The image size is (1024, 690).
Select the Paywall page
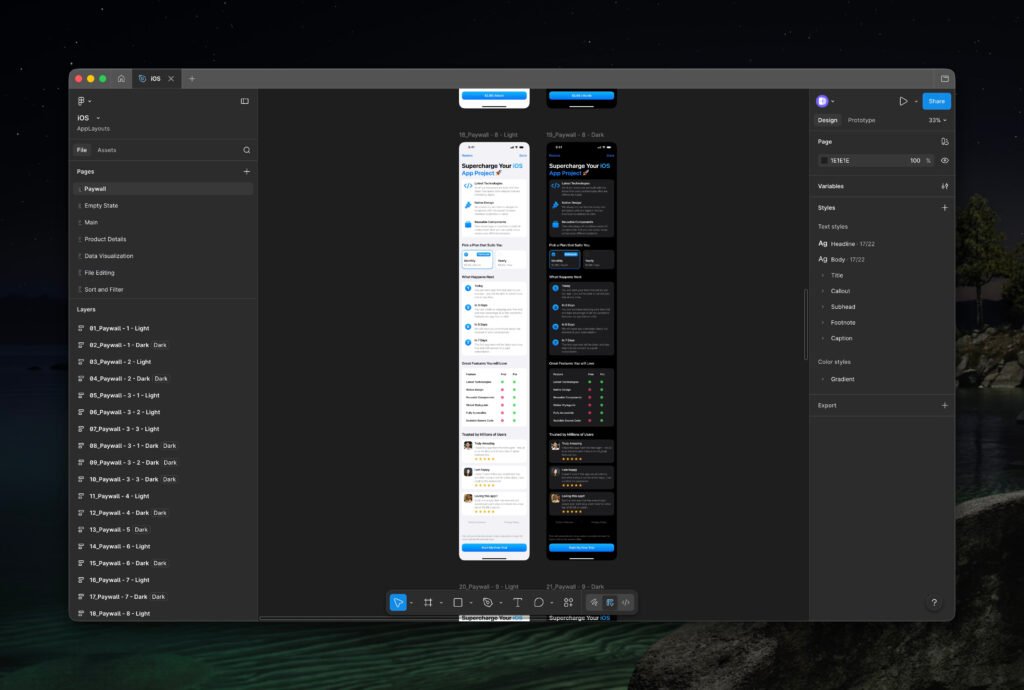[163, 189]
